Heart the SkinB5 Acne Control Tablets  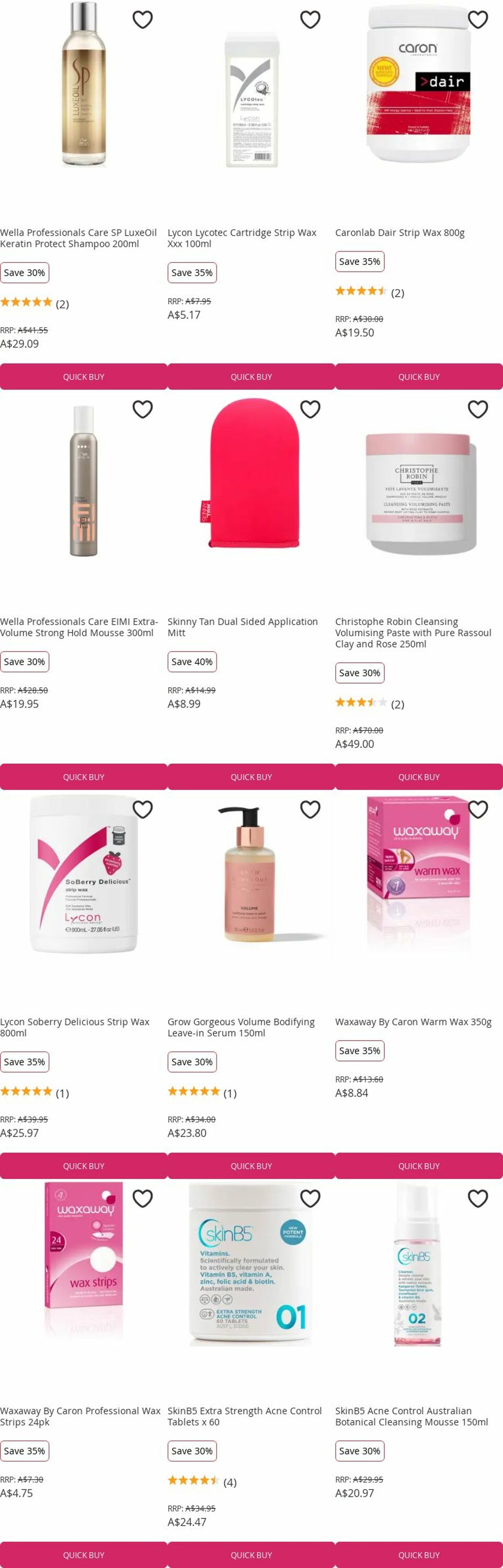pos(310,1198)
